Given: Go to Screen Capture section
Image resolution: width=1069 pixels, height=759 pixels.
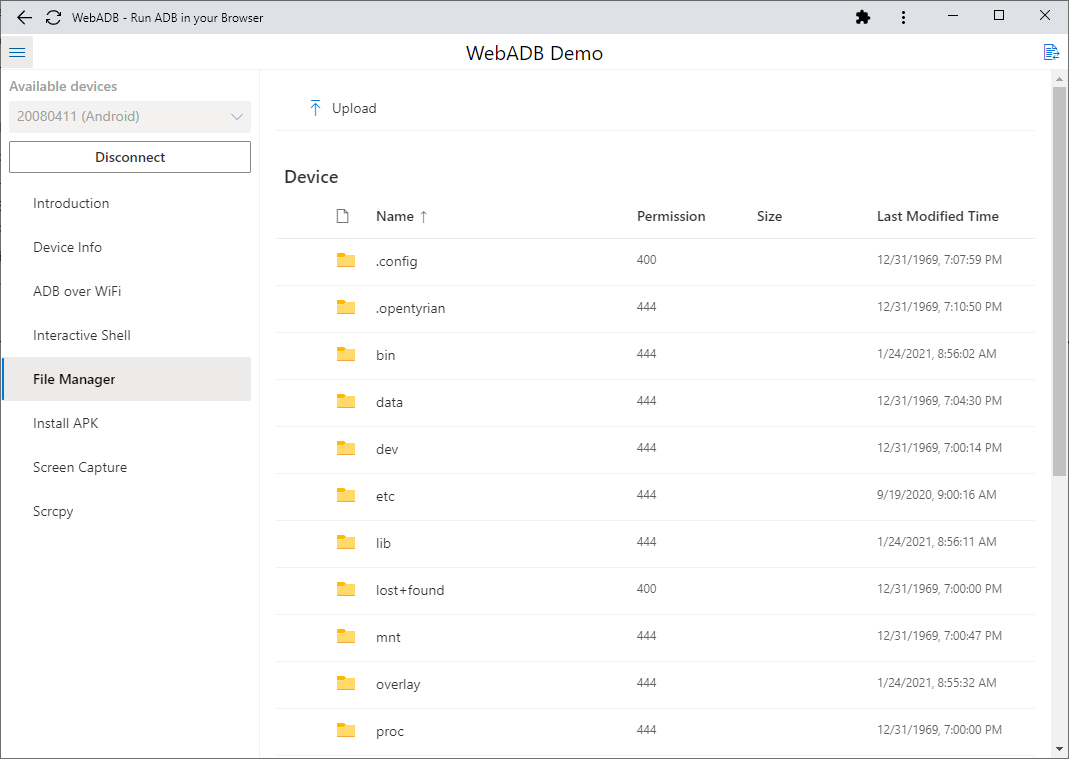Looking at the screenshot, I should click(80, 467).
